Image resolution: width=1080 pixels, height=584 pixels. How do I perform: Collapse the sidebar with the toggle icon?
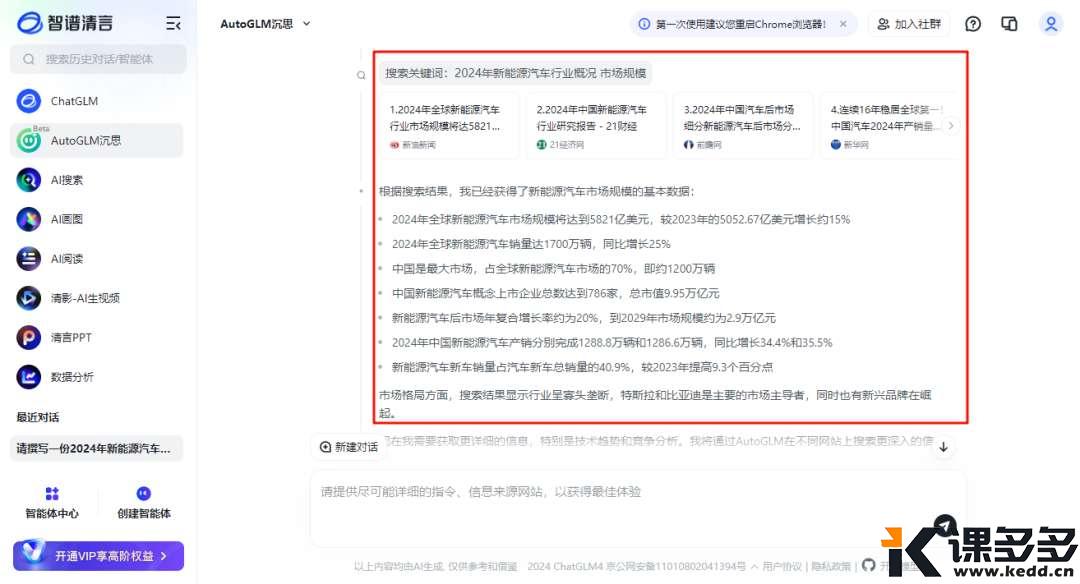(x=173, y=23)
